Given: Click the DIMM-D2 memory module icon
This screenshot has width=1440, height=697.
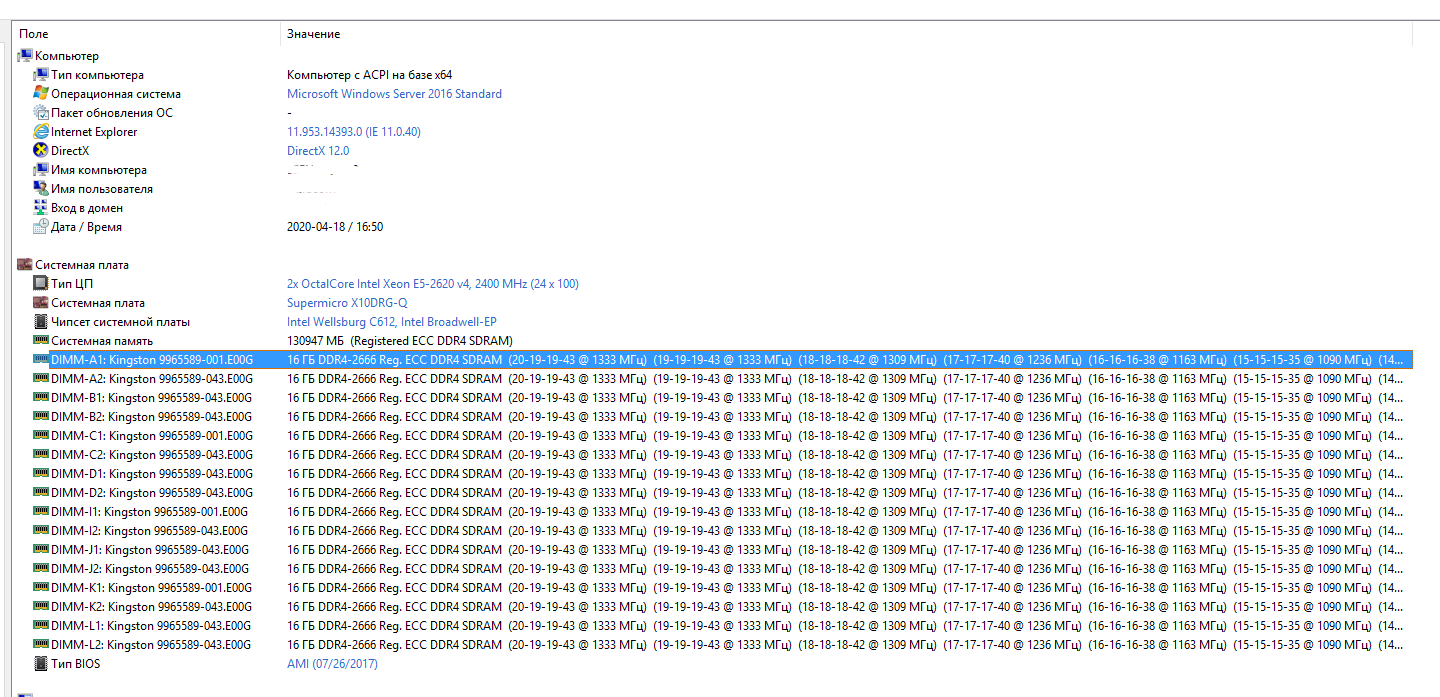Looking at the screenshot, I should click(41, 493).
